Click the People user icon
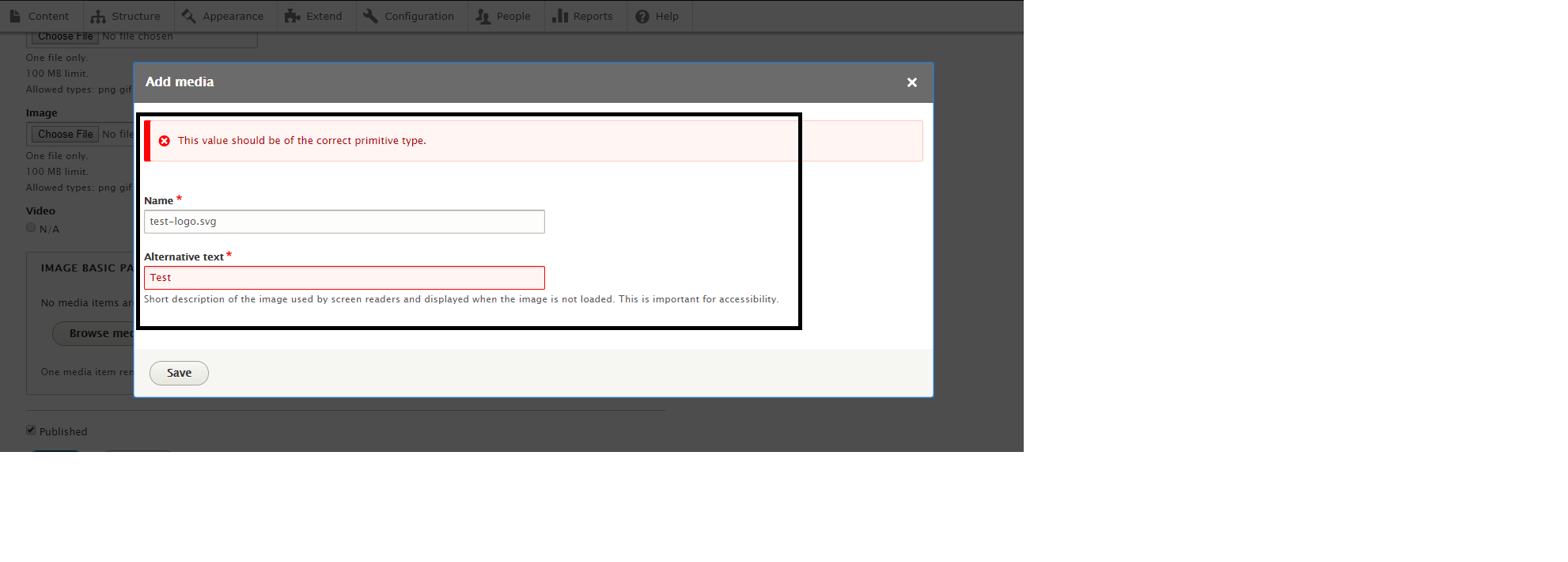The height and width of the screenshot is (562, 1568). [x=483, y=16]
